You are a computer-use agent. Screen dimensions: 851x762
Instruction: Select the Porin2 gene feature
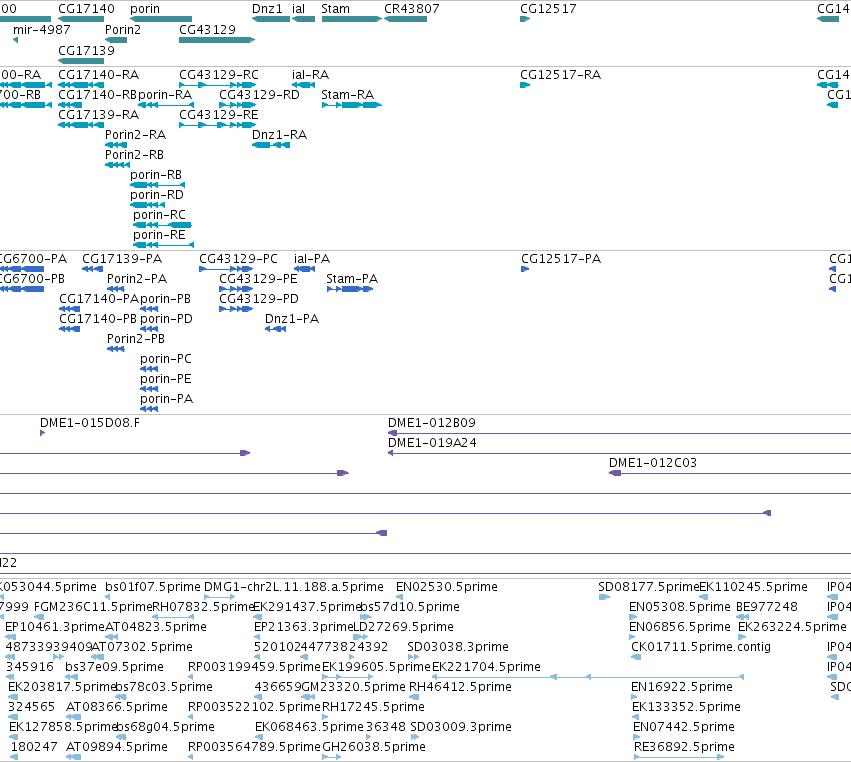click(x=116, y=40)
